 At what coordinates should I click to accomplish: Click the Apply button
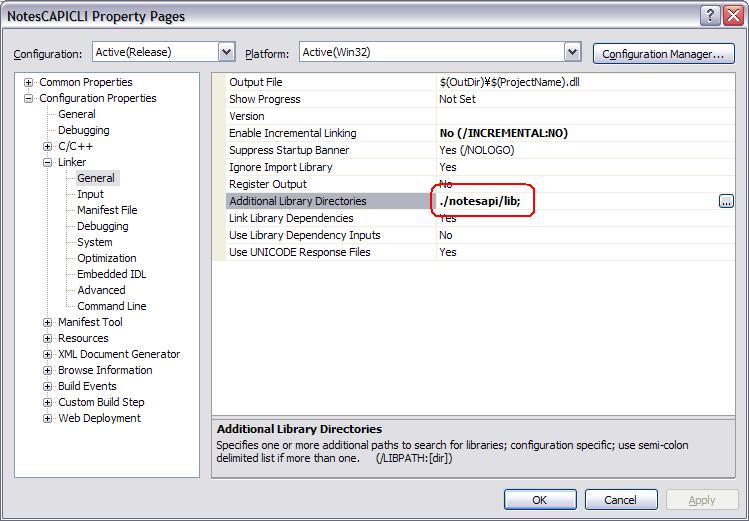(702, 500)
